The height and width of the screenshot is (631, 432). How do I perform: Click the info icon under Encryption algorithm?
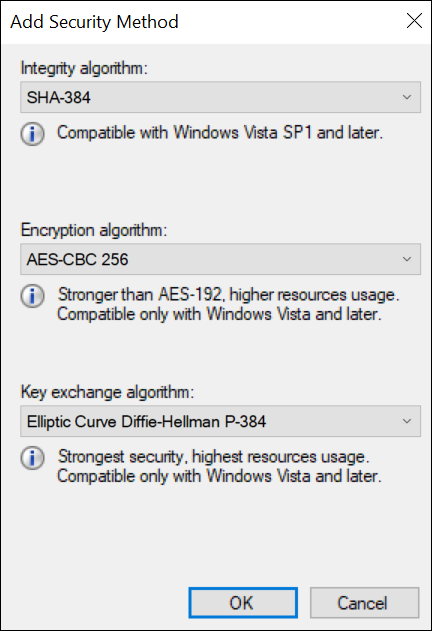point(33,296)
